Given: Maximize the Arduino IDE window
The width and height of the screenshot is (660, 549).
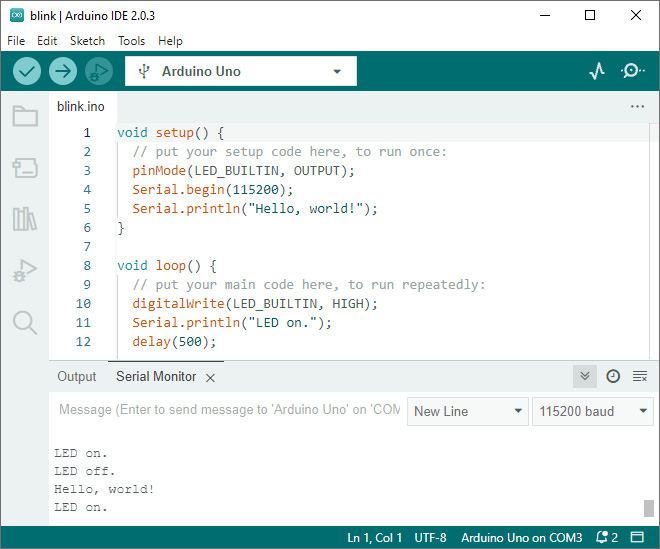Looking at the screenshot, I should click(590, 16).
